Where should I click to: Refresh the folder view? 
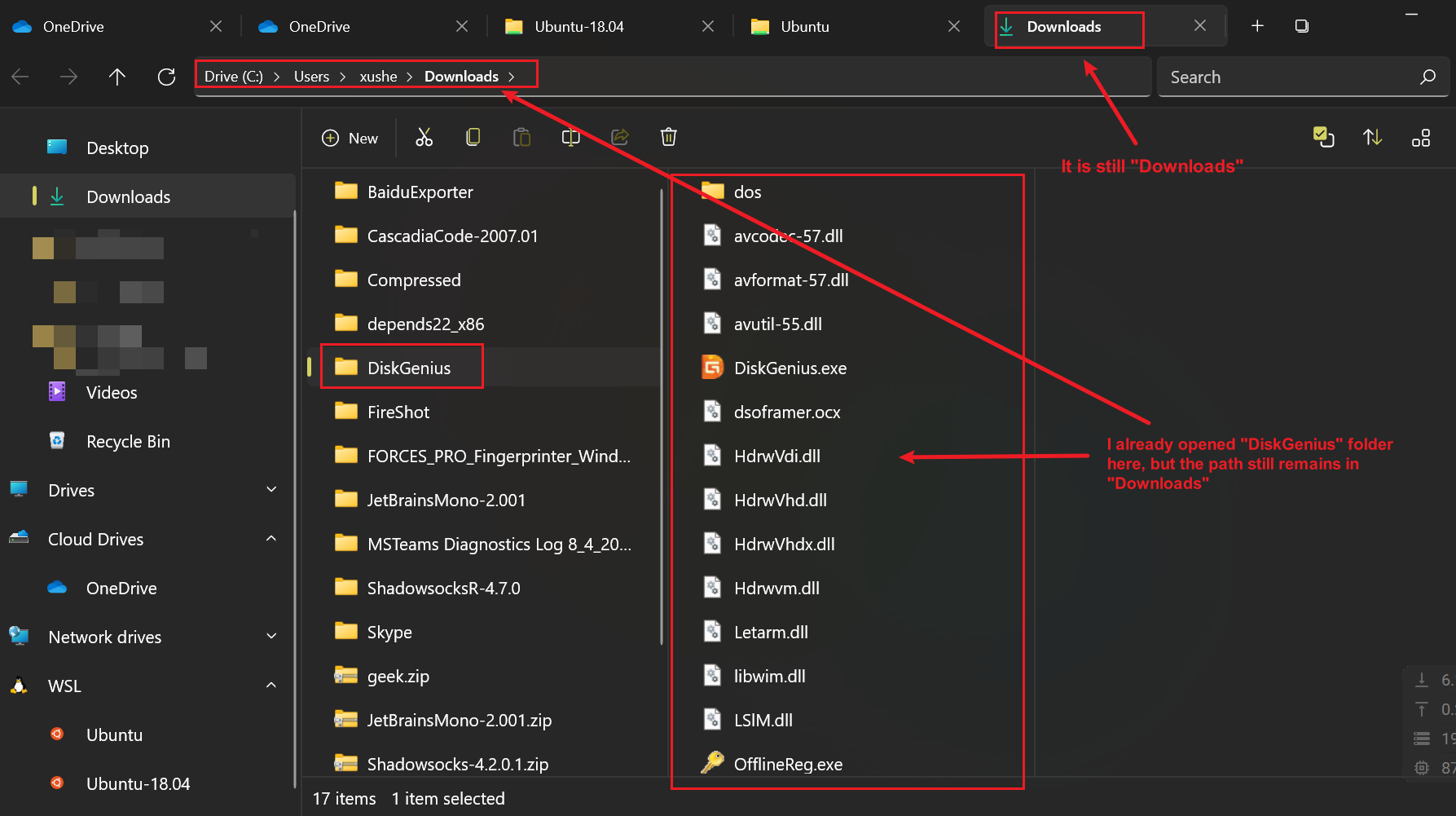[x=166, y=76]
